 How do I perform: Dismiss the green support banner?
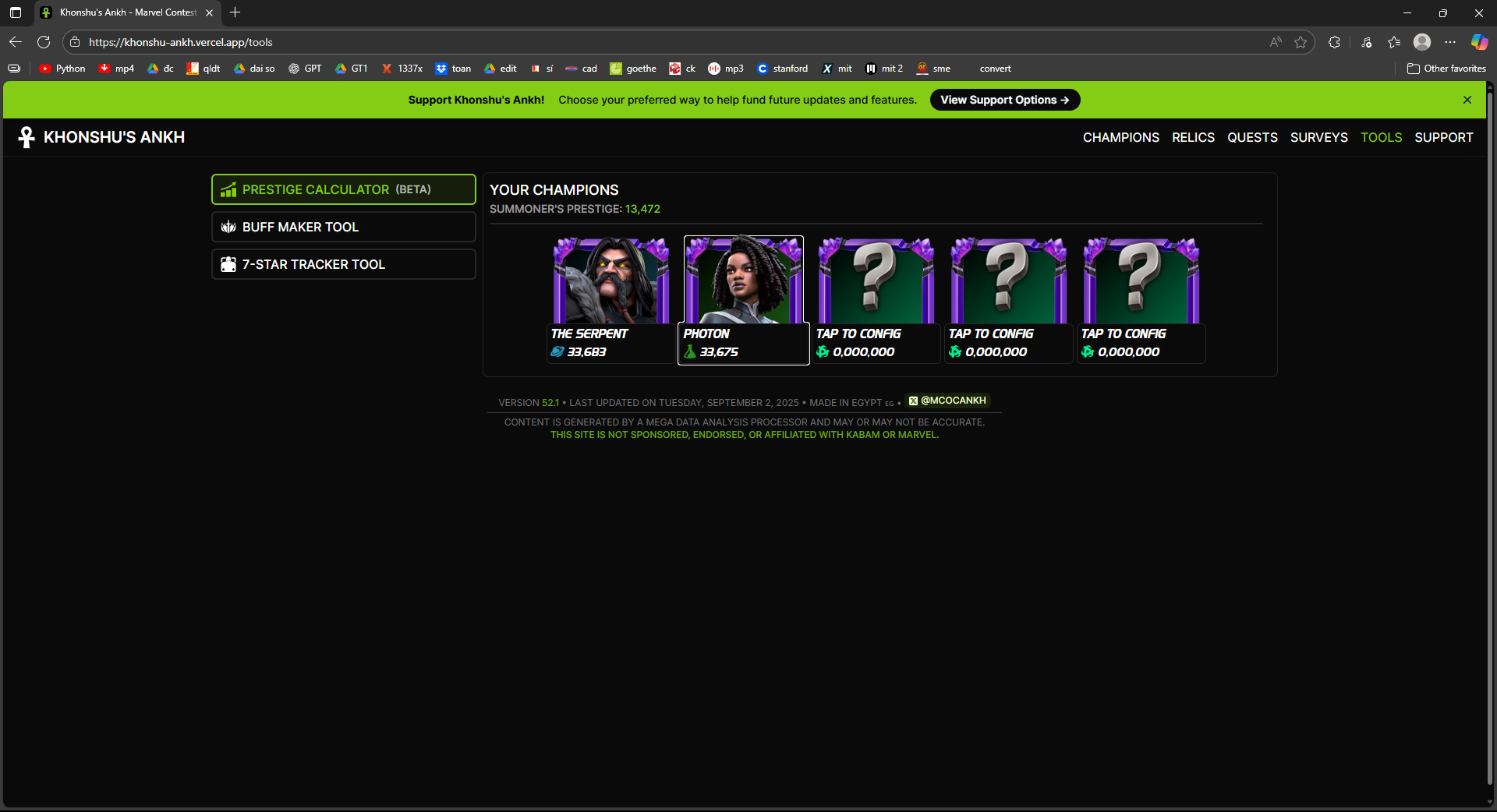(1467, 100)
